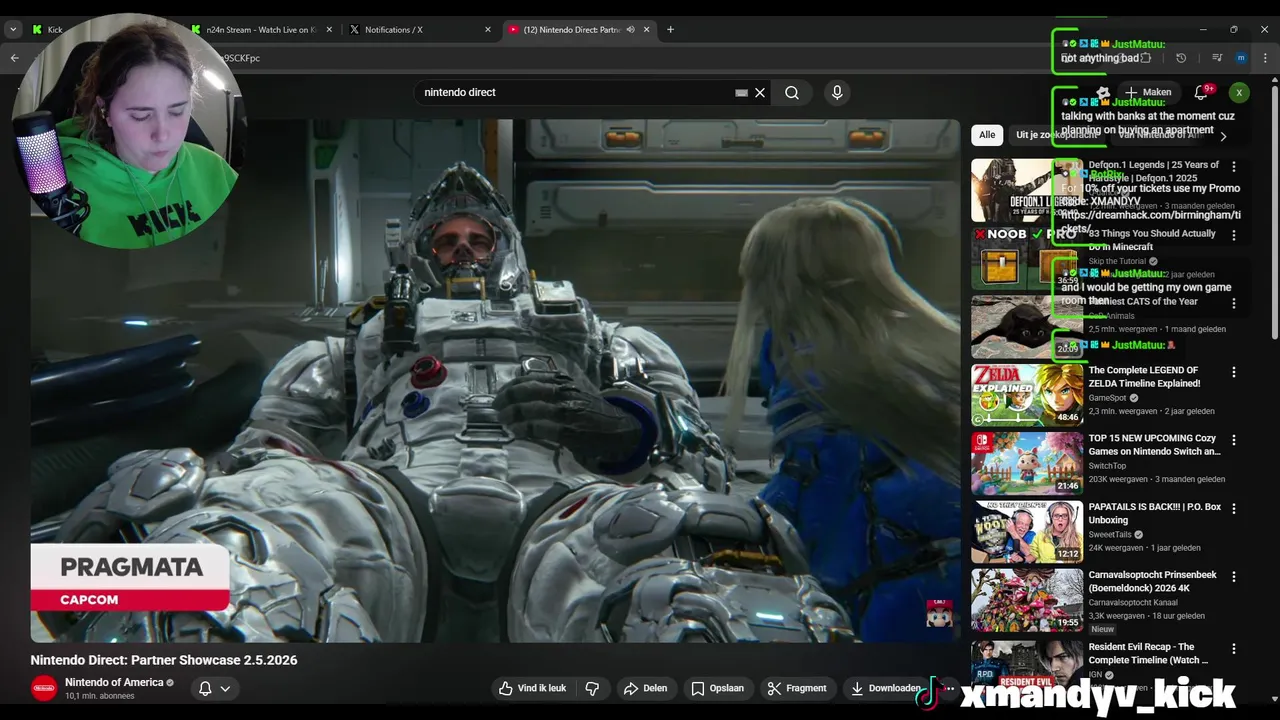The height and width of the screenshot is (720, 1280).
Task: Go back with the browser back arrow
Action: pyautogui.click(x=14, y=58)
